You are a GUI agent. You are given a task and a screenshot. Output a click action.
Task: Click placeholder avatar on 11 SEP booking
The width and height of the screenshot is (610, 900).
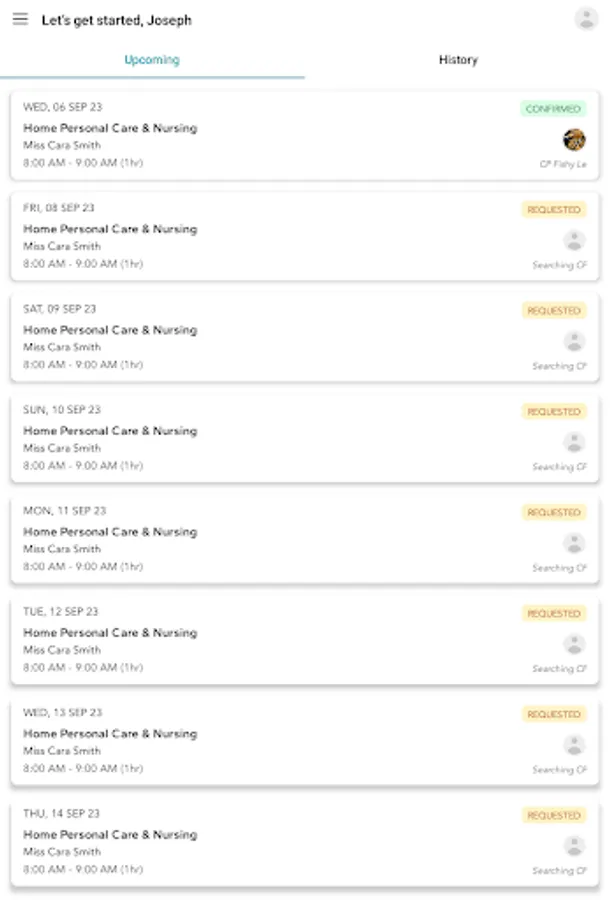pyautogui.click(x=574, y=543)
